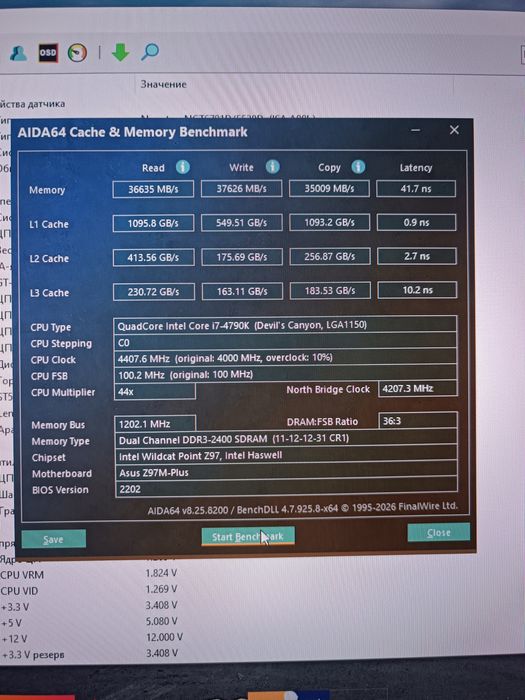Click BIOS Version 2202 field

point(286,489)
